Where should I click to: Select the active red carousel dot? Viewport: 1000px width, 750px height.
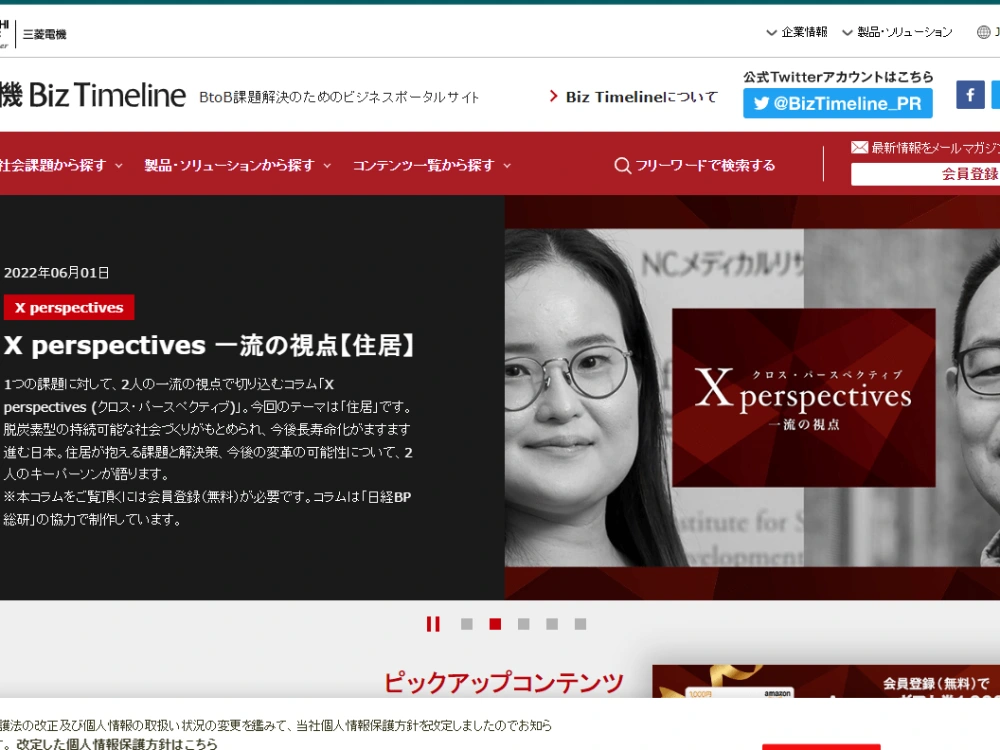(x=495, y=624)
